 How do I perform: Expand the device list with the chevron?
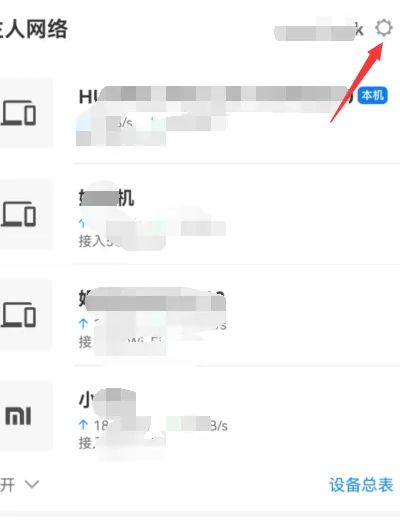32,484
